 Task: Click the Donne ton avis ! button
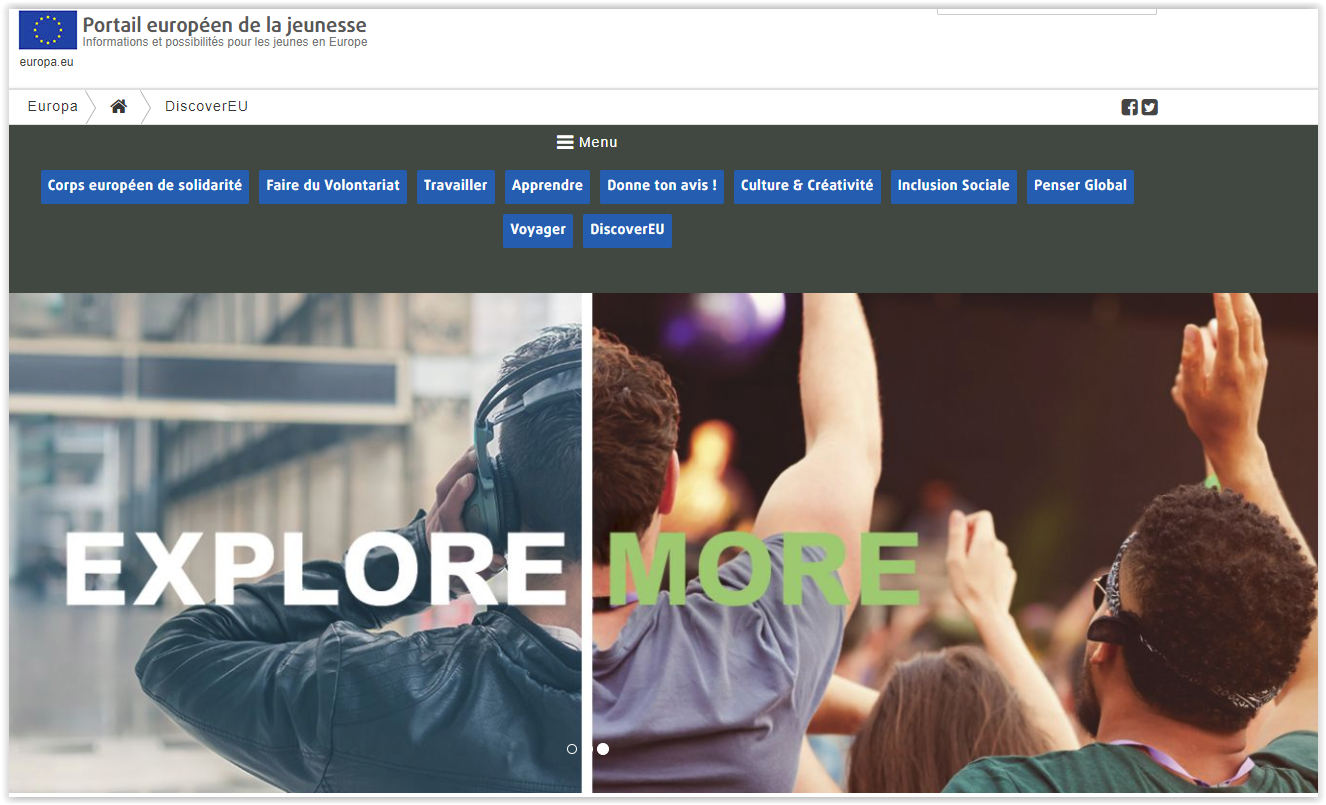click(x=662, y=186)
